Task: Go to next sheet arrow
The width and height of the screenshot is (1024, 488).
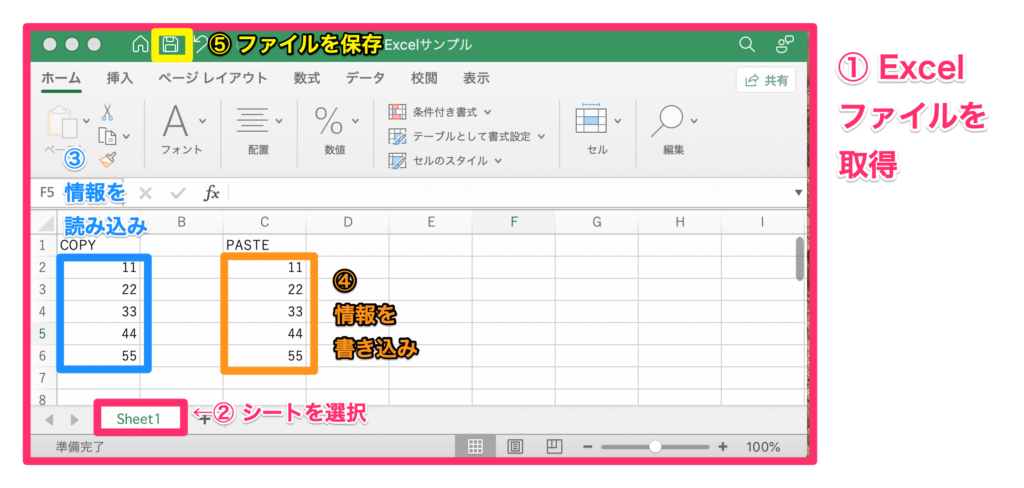Action: click(74, 419)
